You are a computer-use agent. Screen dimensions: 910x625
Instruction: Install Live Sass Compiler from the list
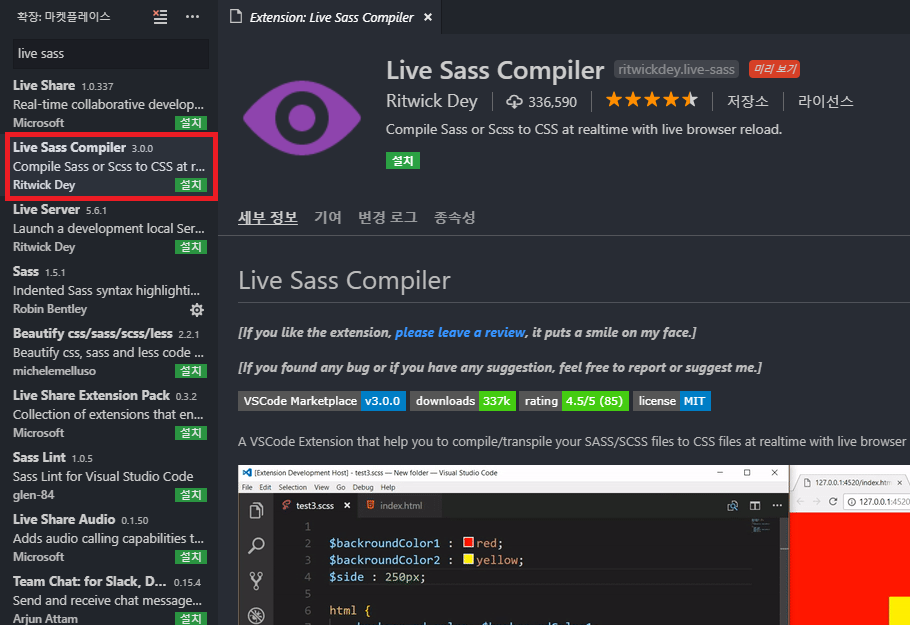[191, 185]
